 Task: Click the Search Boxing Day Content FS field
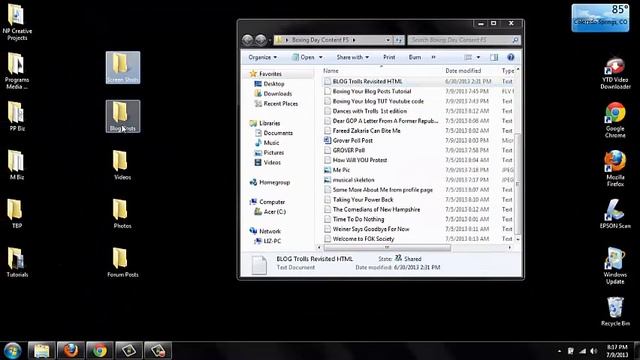coord(464,40)
